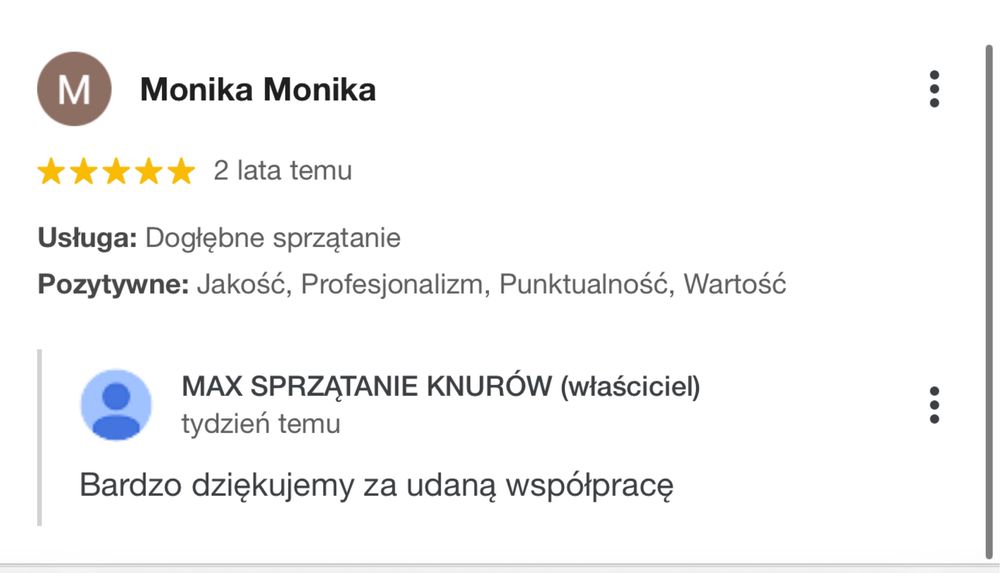This screenshot has width=1000, height=573.
Task: Click the "tydzień temu" reply timestamp
Action: [260, 424]
